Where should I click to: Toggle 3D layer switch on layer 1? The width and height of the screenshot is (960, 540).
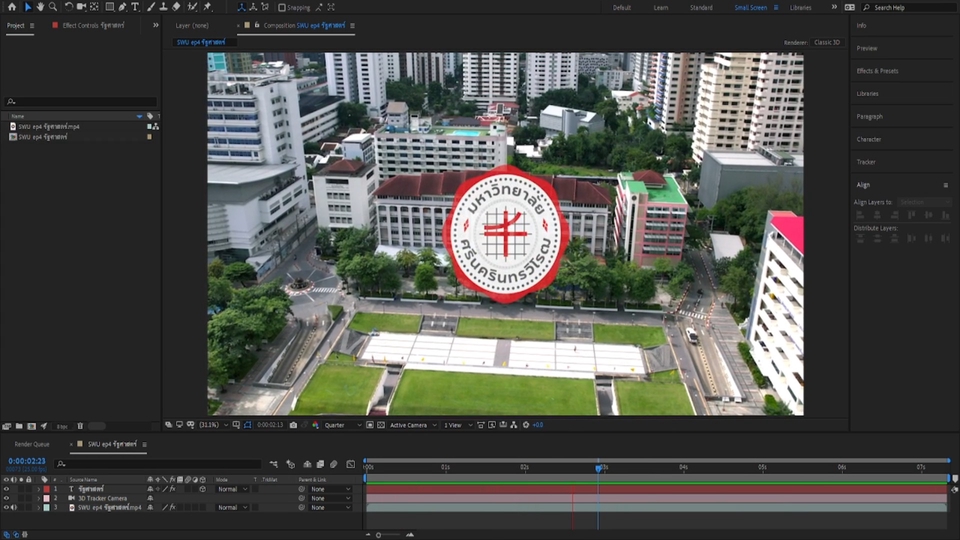[203, 489]
